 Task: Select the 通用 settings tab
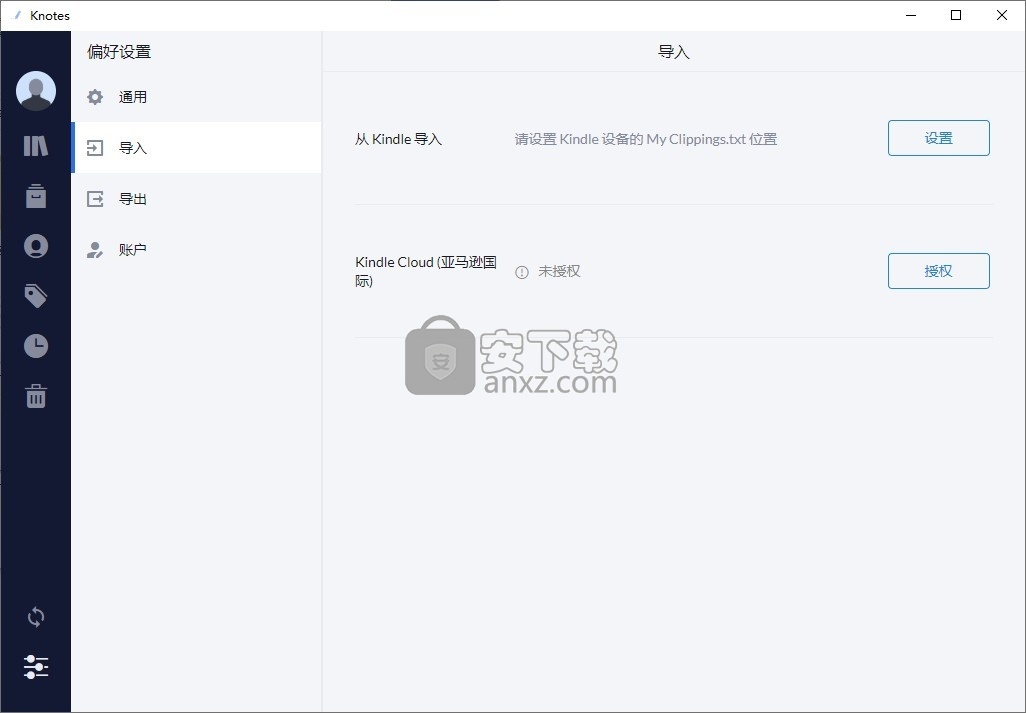pyautogui.click(x=196, y=97)
